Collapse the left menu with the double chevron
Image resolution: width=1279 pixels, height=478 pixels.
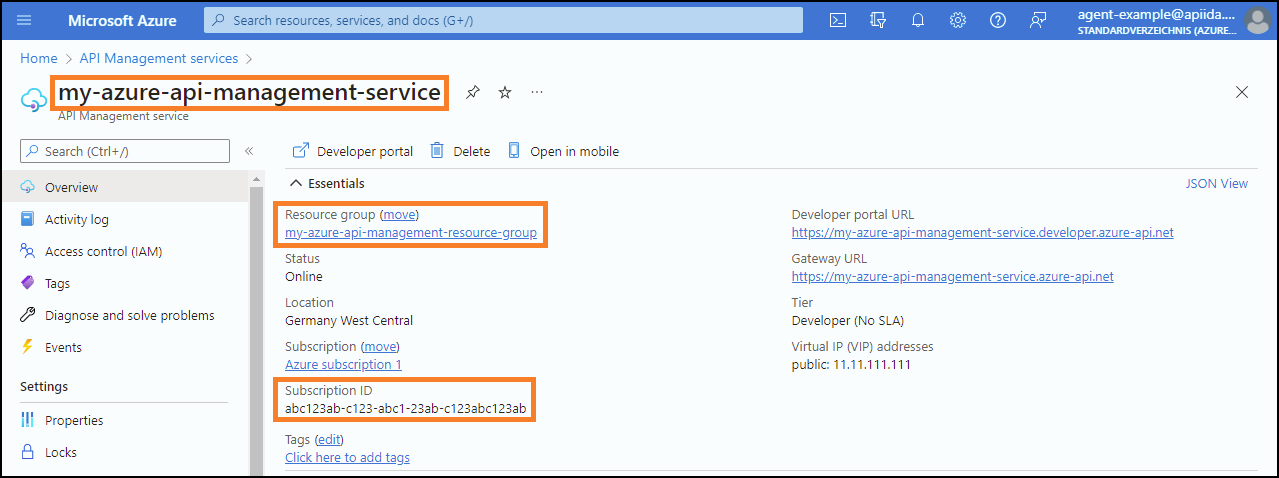pos(249,151)
